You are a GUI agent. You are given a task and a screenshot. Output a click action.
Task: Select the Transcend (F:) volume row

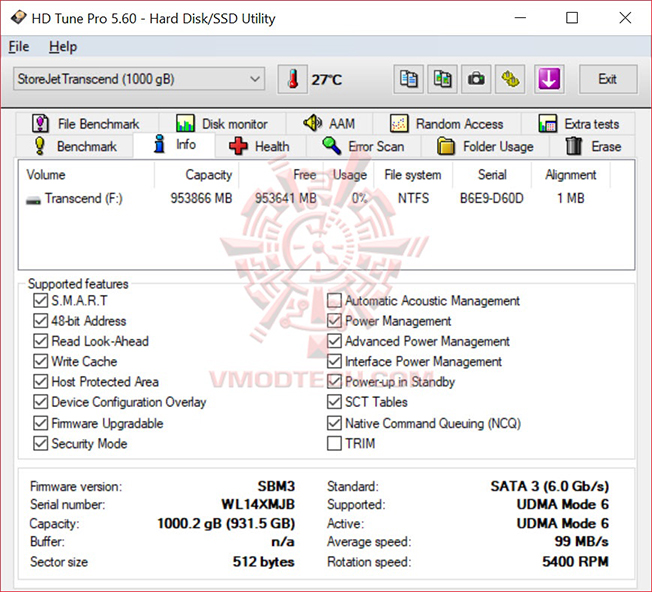click(x=326, y=198)
